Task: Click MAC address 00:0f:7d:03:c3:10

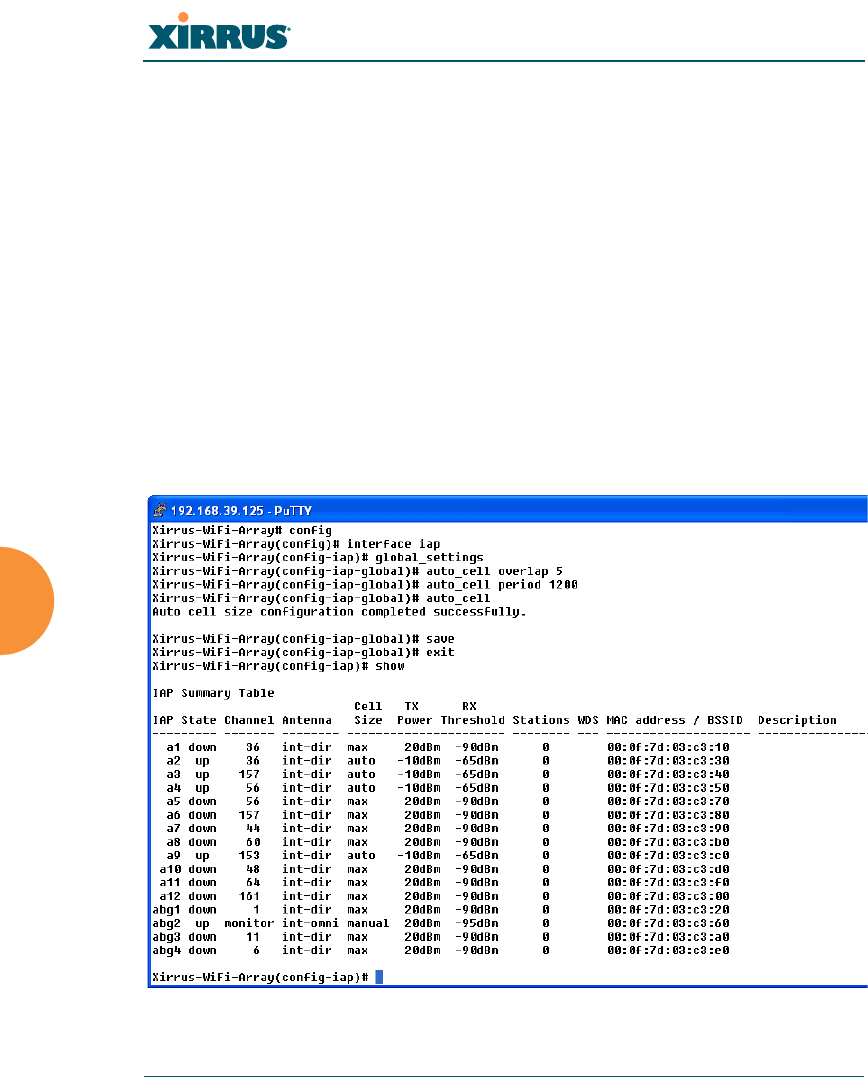Action: click(x=668, y=747)
